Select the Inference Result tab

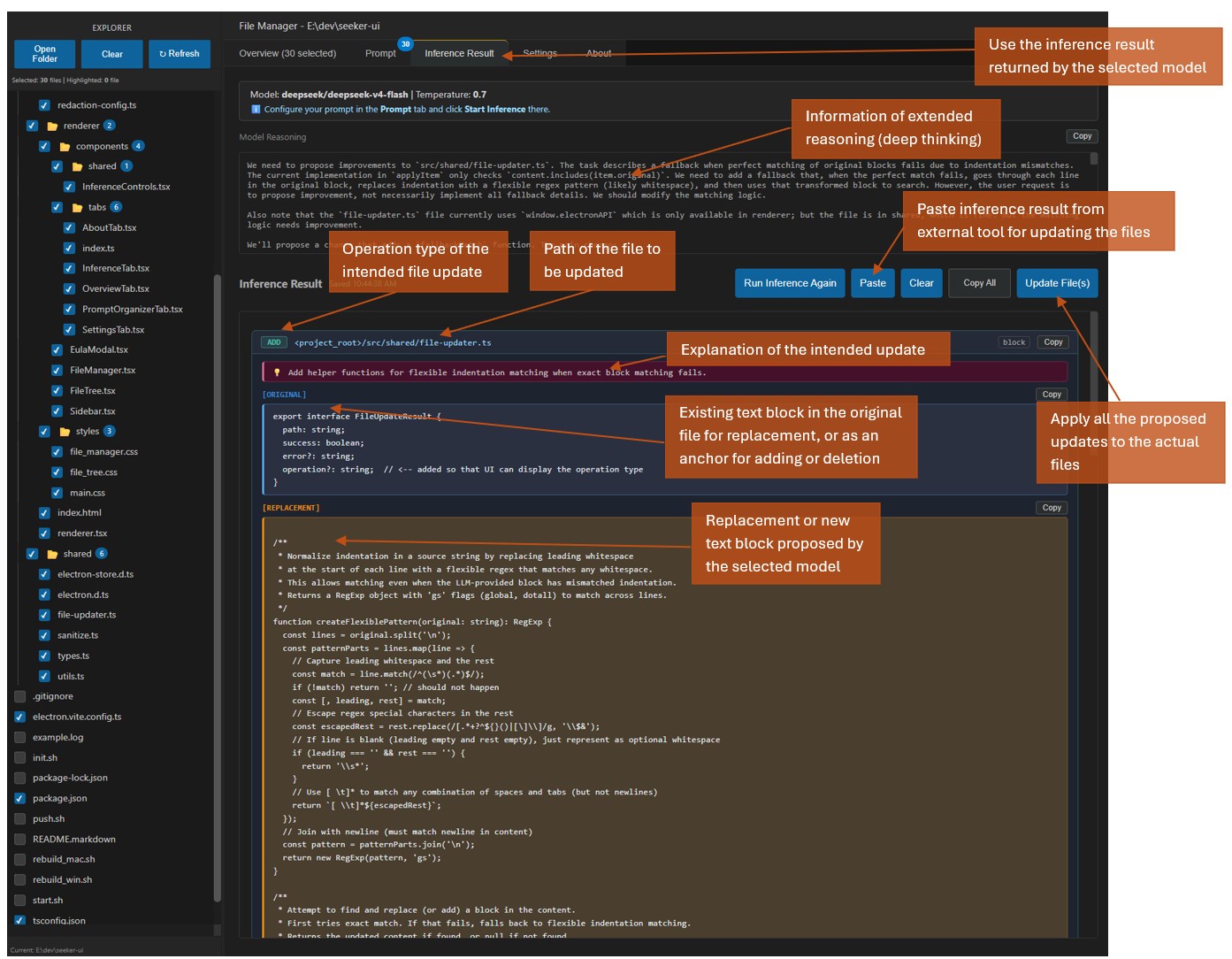point(459,53)
